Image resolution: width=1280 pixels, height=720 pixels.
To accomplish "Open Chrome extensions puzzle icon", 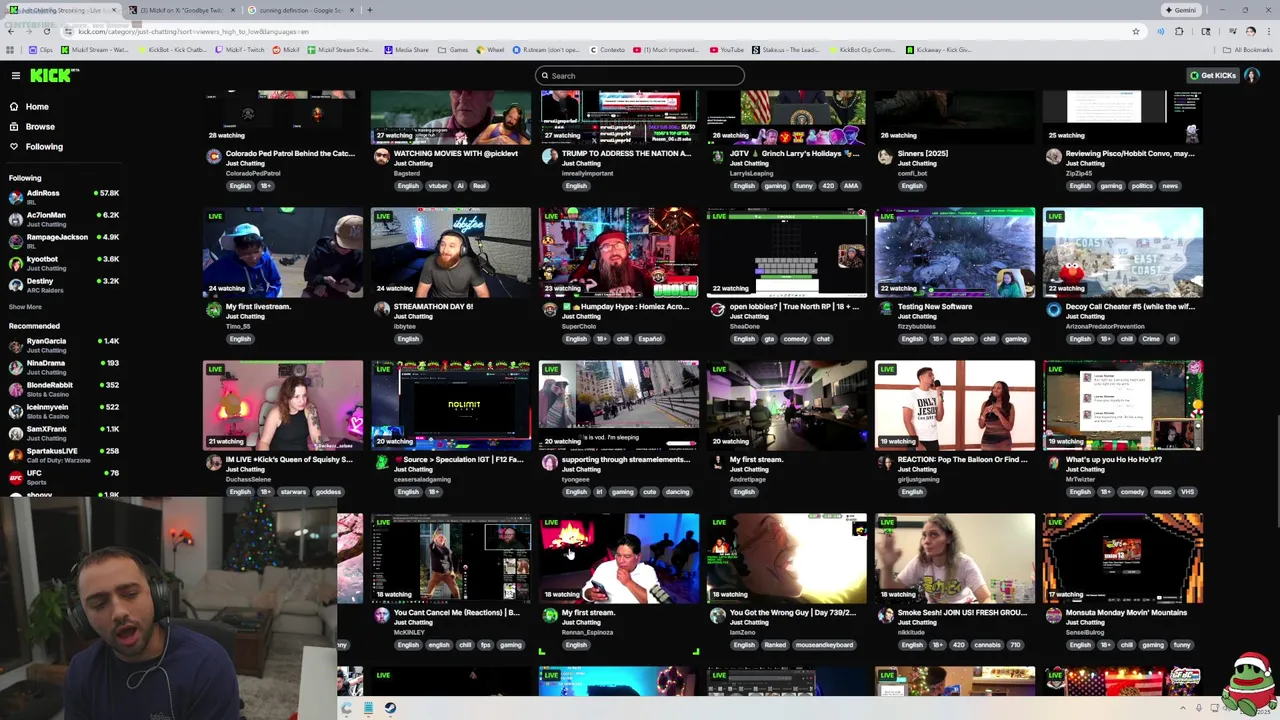I will pos(1178,31).
